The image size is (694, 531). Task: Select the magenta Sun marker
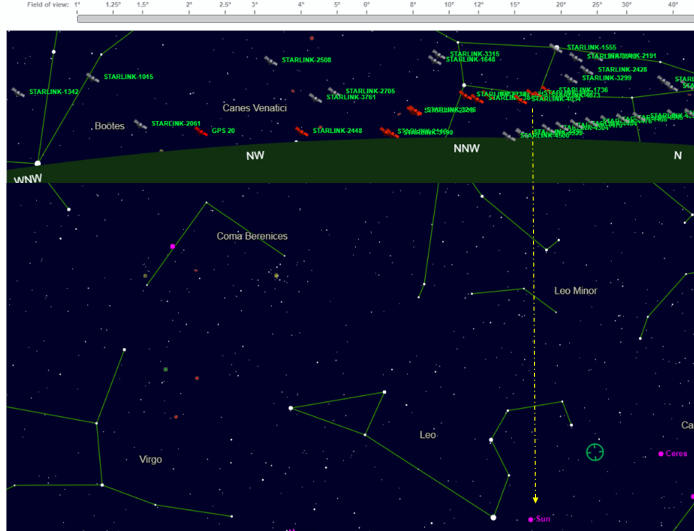pos(531,519)
